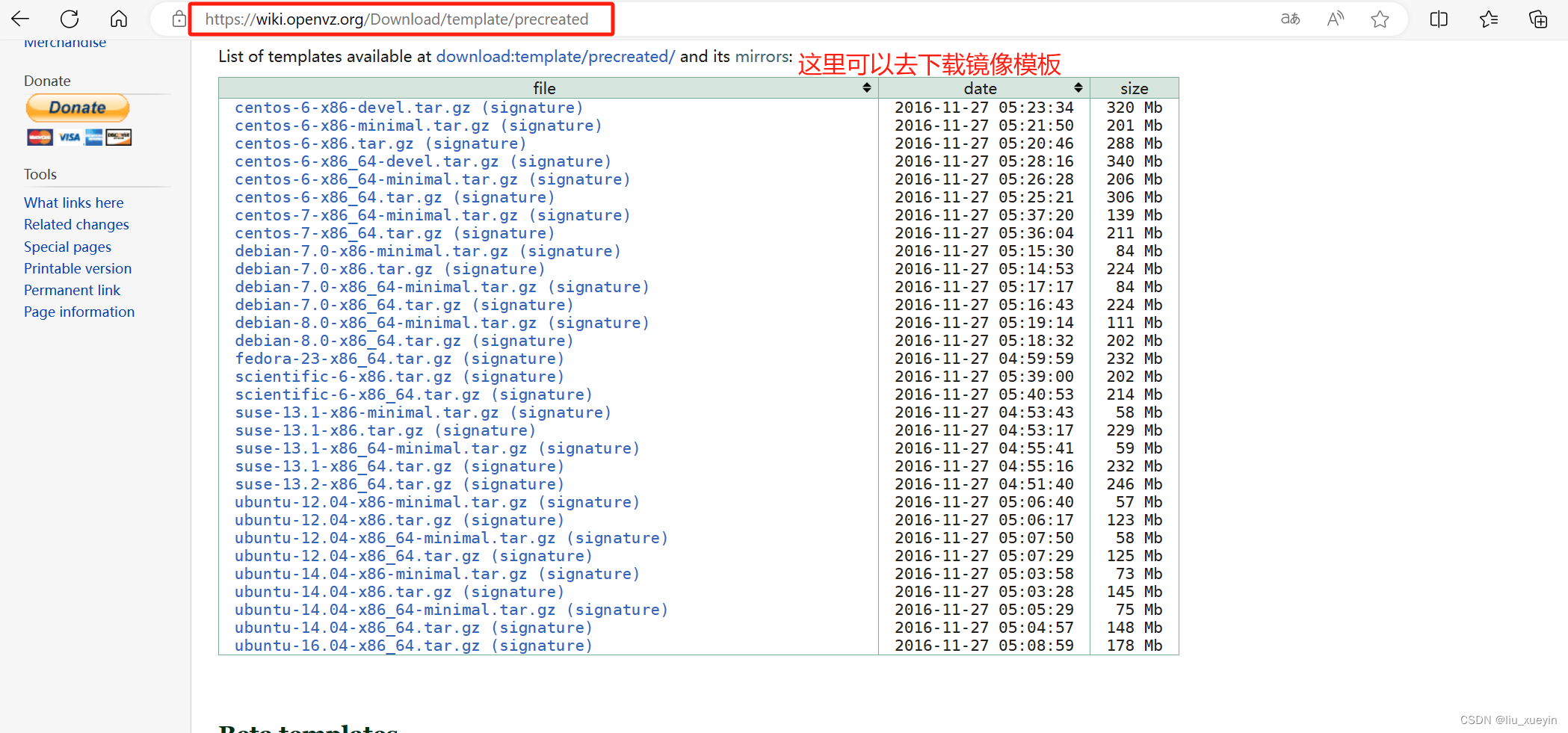The height and width of the screenshot is (733, 1568).
Task: Open Page information link
Action: [x=79, y=312]
